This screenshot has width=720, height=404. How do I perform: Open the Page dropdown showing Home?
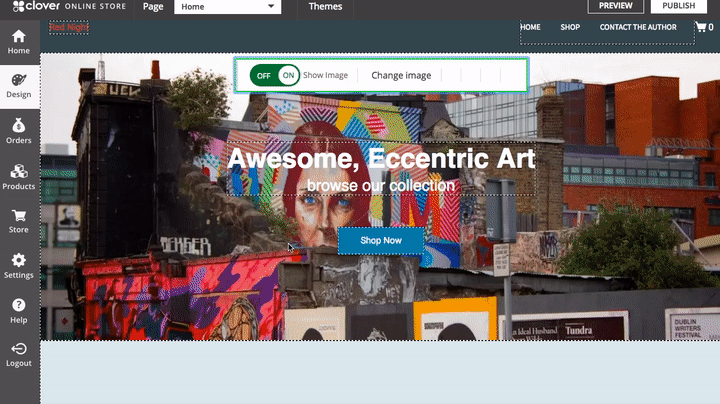tap(227, 6)
